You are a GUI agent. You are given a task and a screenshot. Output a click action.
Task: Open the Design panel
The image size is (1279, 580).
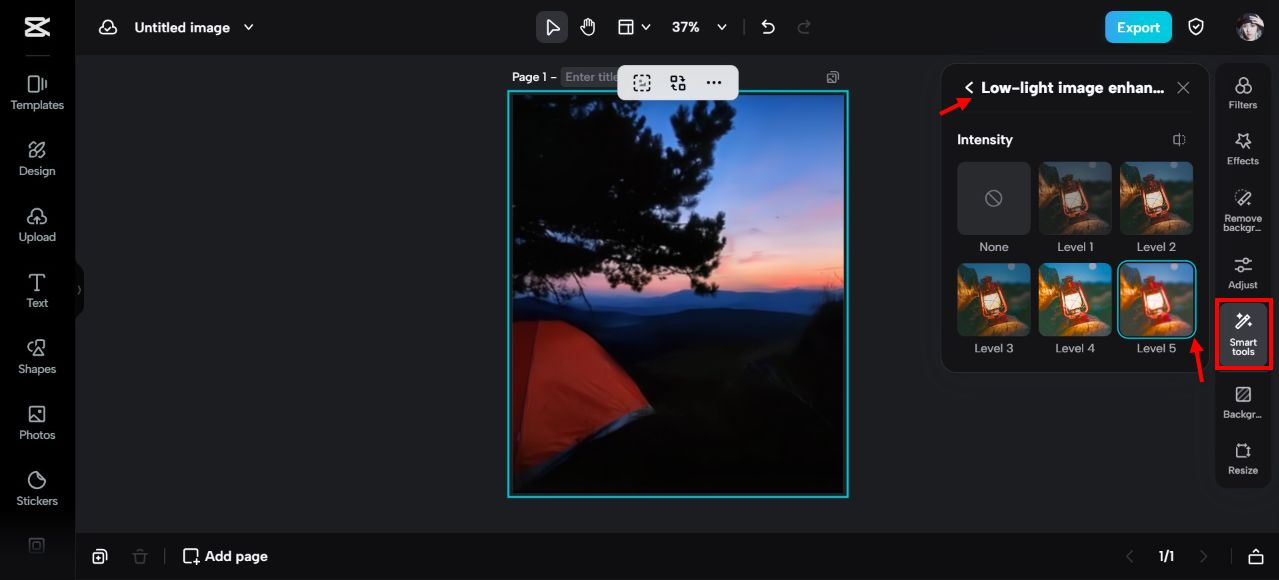point(37,159)
